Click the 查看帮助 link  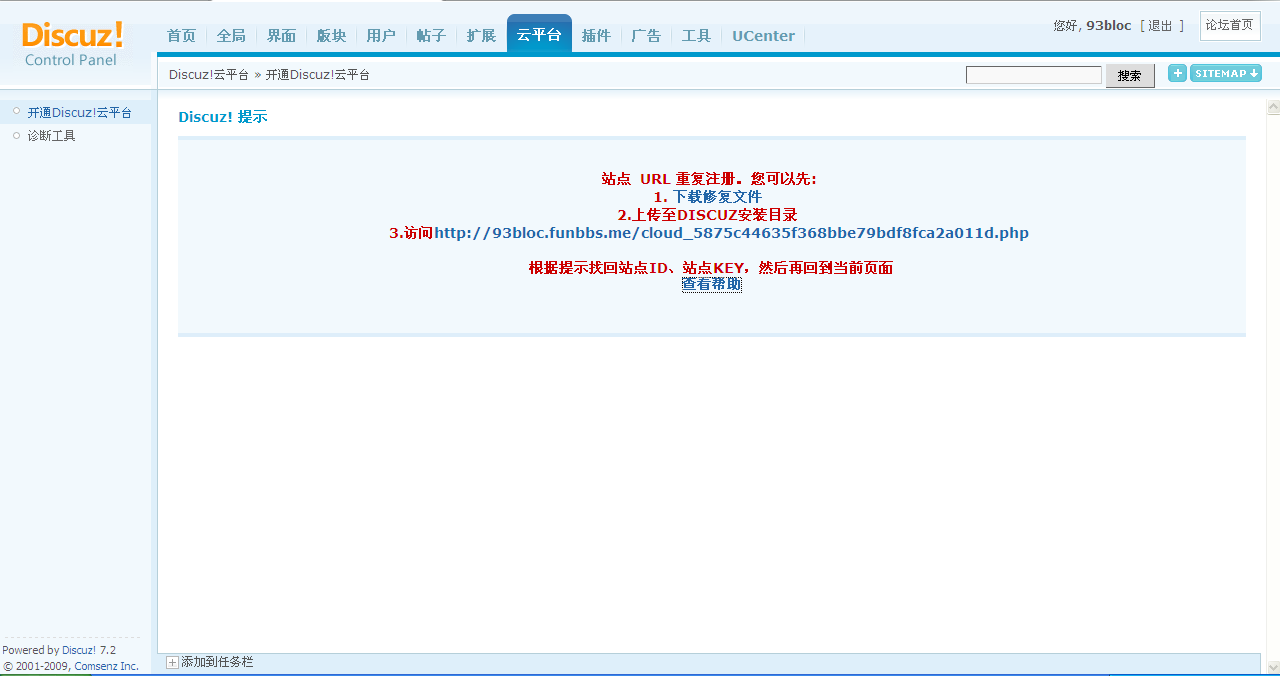pos(712,284)
